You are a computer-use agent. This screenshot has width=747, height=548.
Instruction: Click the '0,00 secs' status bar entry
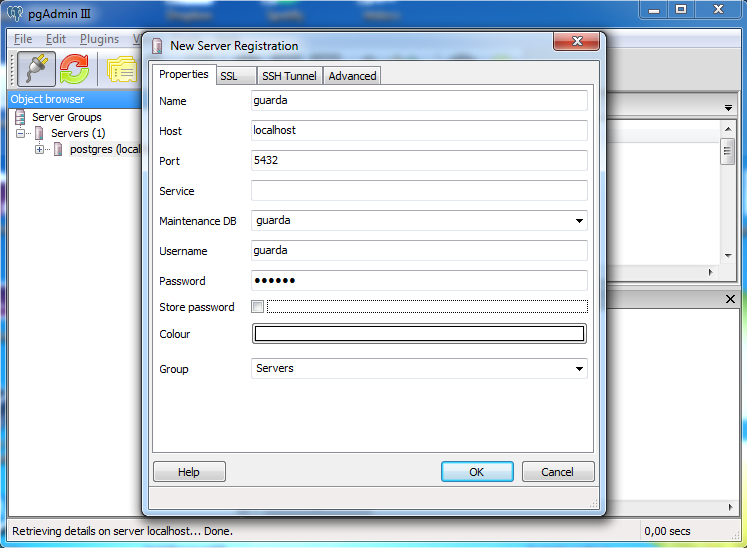tap(667, 531)
